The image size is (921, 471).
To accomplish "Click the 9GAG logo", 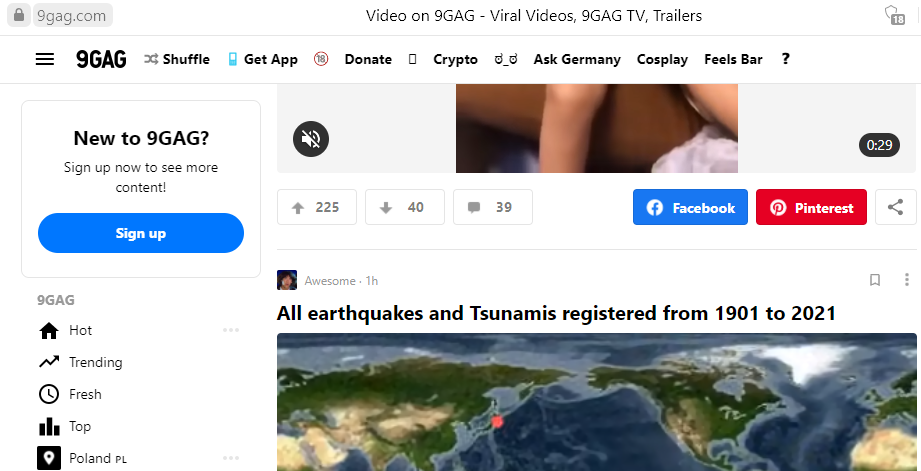I will 101,59.
